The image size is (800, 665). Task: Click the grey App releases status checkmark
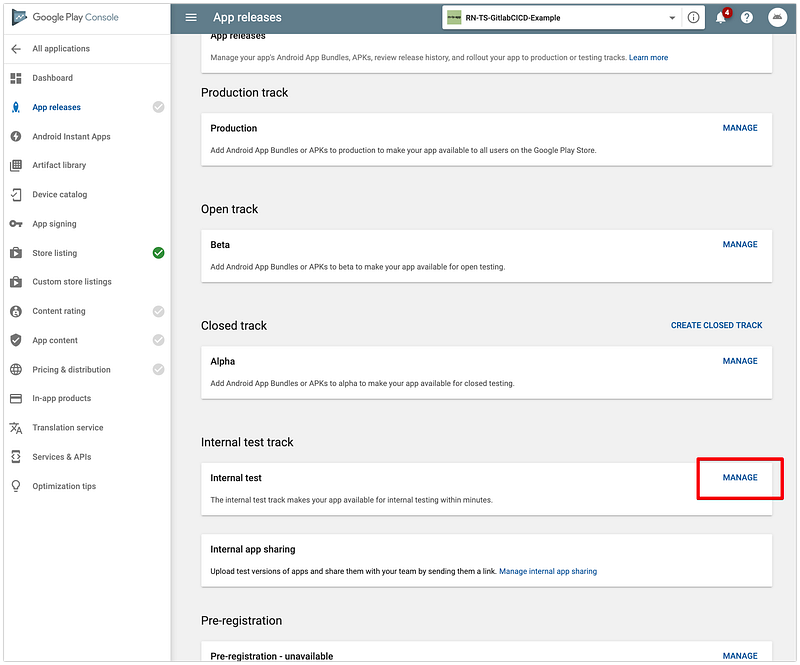click(x=159, y=107)
